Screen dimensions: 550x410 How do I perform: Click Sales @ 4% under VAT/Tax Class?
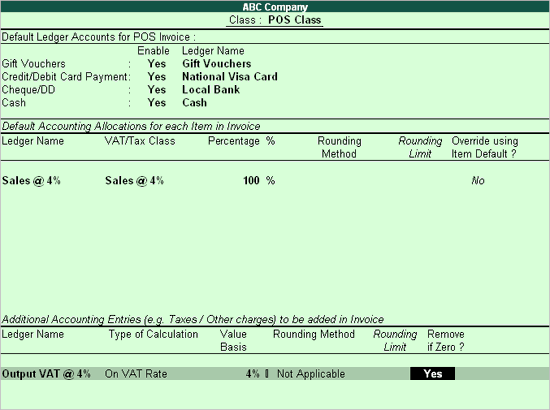point(134,180)
